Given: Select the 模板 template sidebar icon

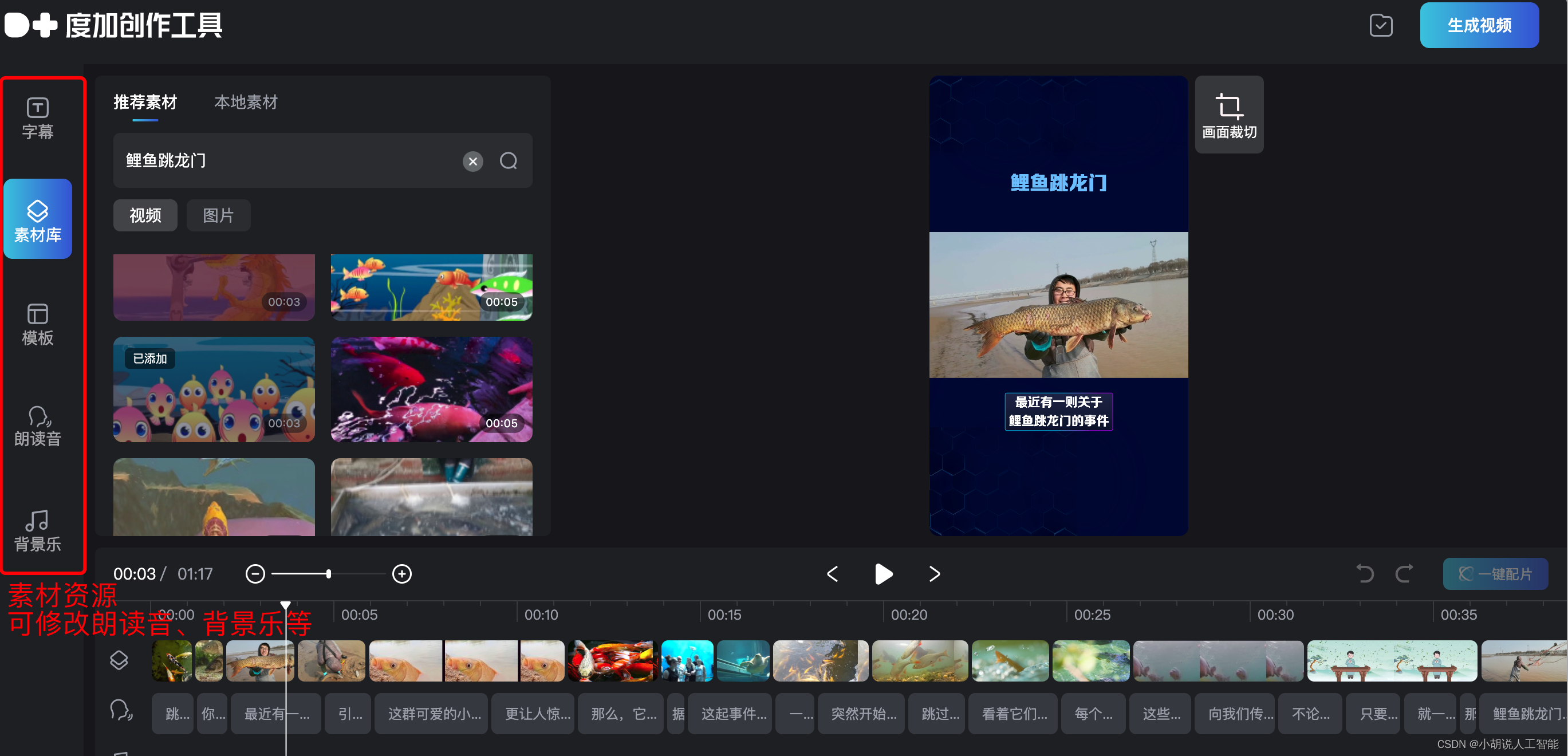Looking at the screenshot, I should pyautogui.click(x=38, y=324).
